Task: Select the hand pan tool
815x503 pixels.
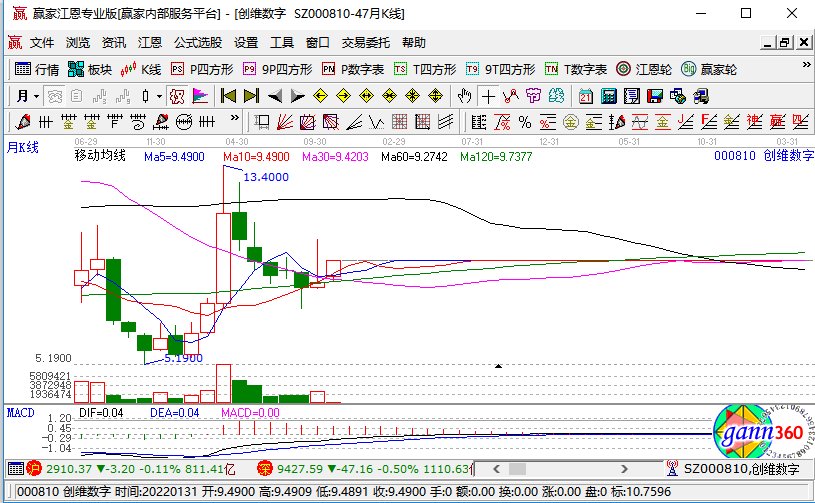Action: pyautogui.click(x=464, y=96)
